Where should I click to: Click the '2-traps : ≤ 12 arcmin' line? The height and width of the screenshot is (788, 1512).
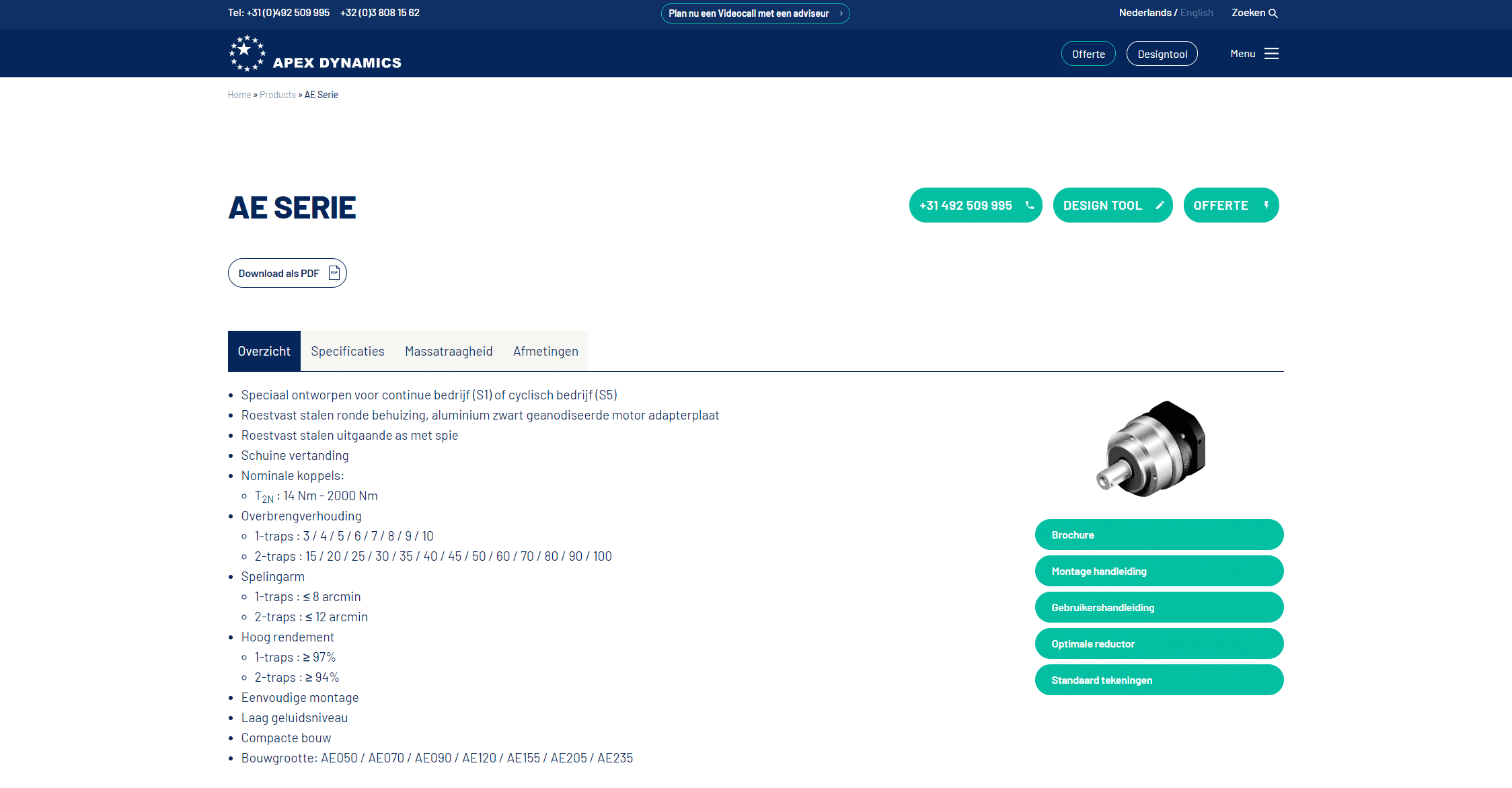tap(311, 617)
